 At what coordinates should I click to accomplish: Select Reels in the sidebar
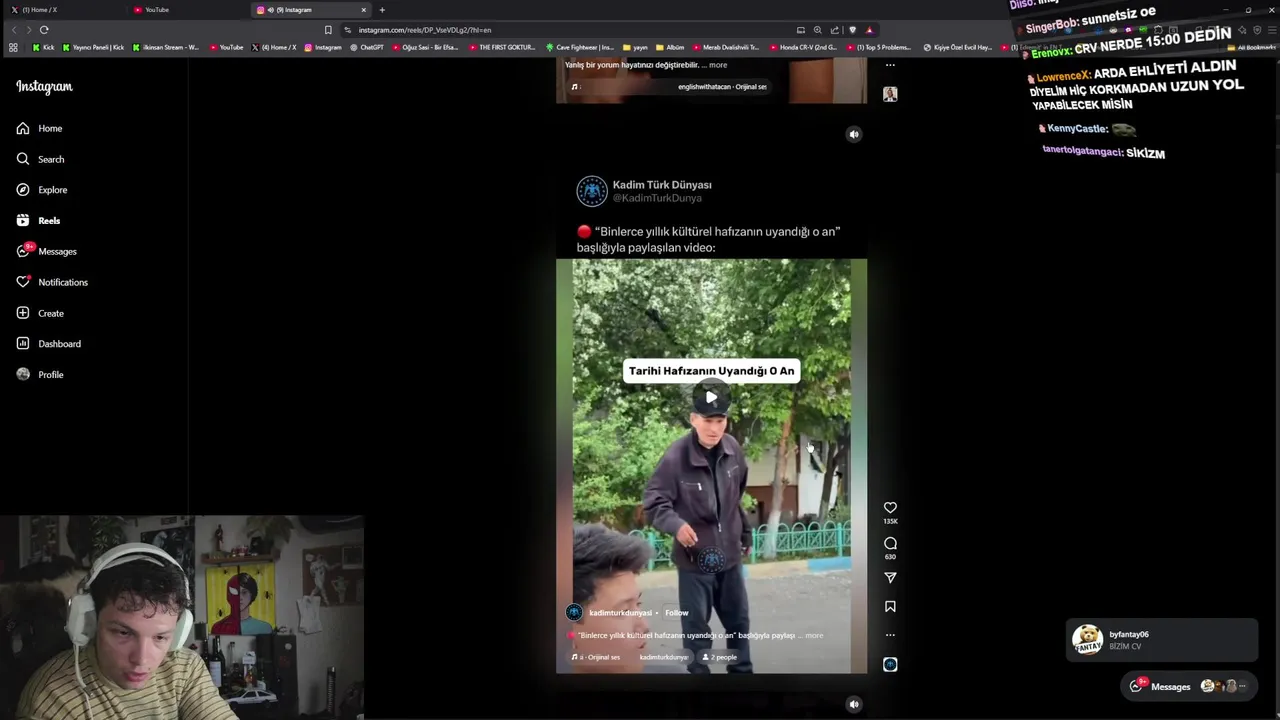(39, 220)
